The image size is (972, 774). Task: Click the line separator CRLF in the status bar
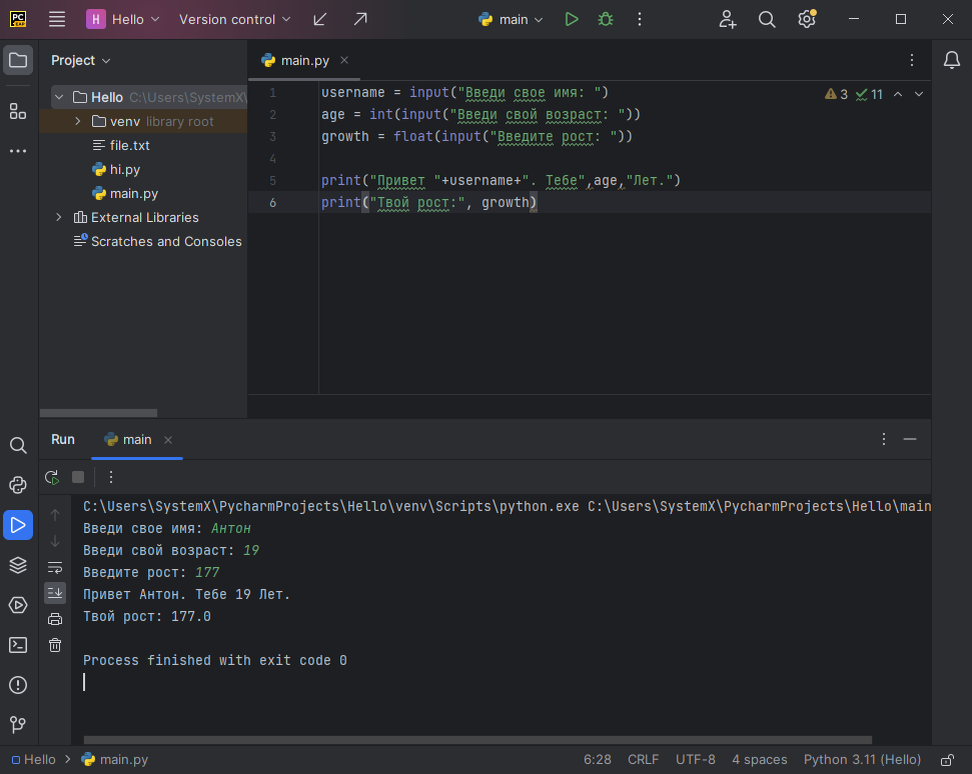point(643,760)
